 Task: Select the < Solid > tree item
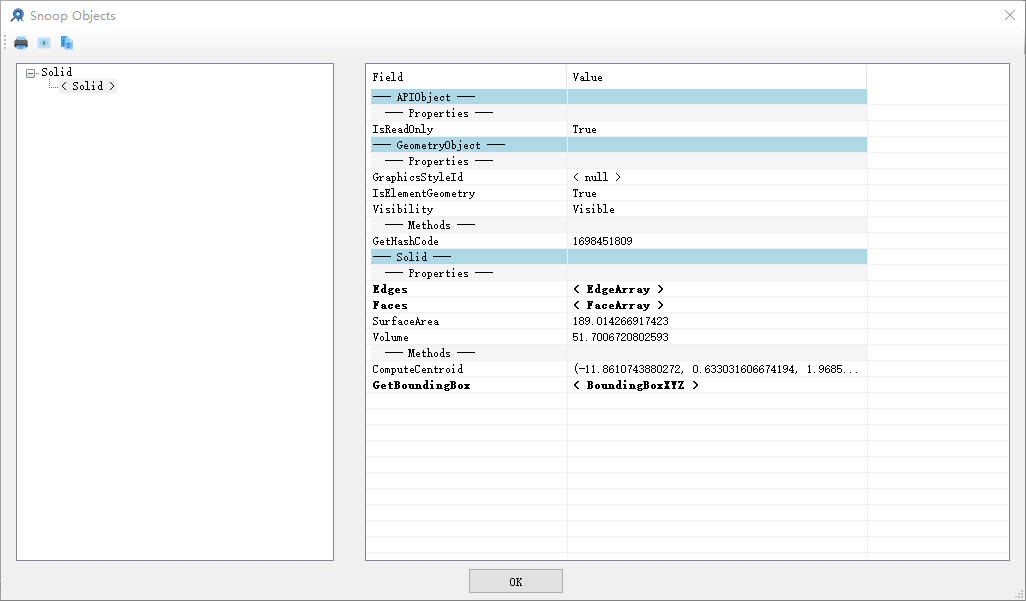(x=88, y=86)
